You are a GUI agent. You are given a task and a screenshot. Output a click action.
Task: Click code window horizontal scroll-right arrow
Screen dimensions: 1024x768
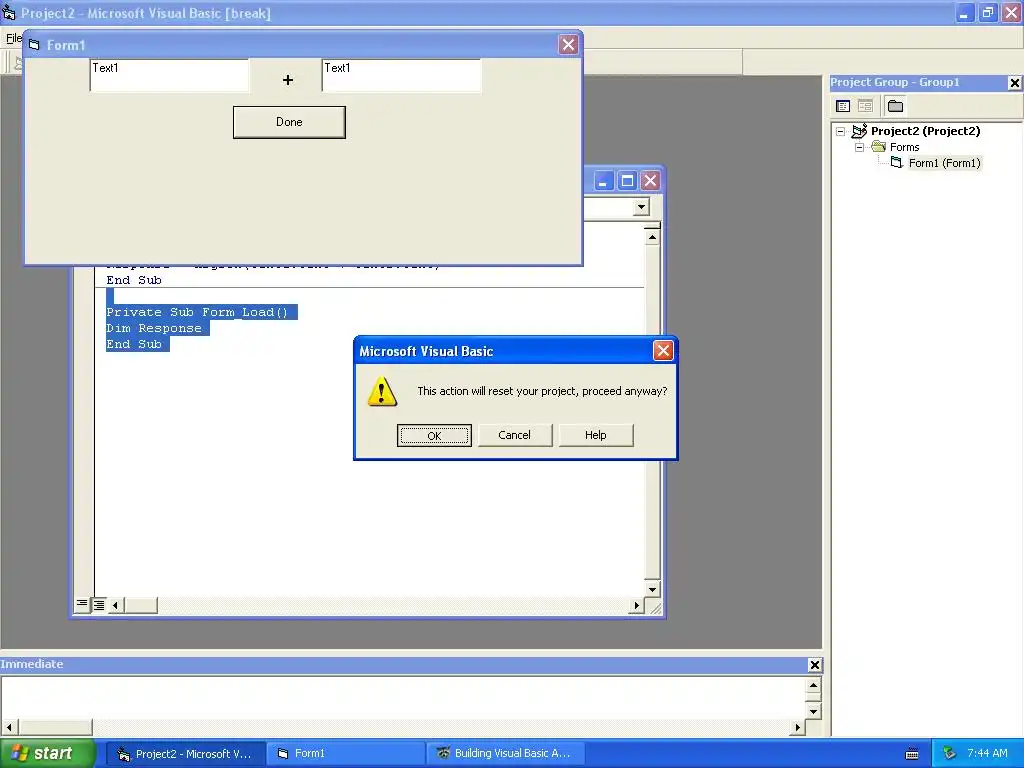pos(637,605)
